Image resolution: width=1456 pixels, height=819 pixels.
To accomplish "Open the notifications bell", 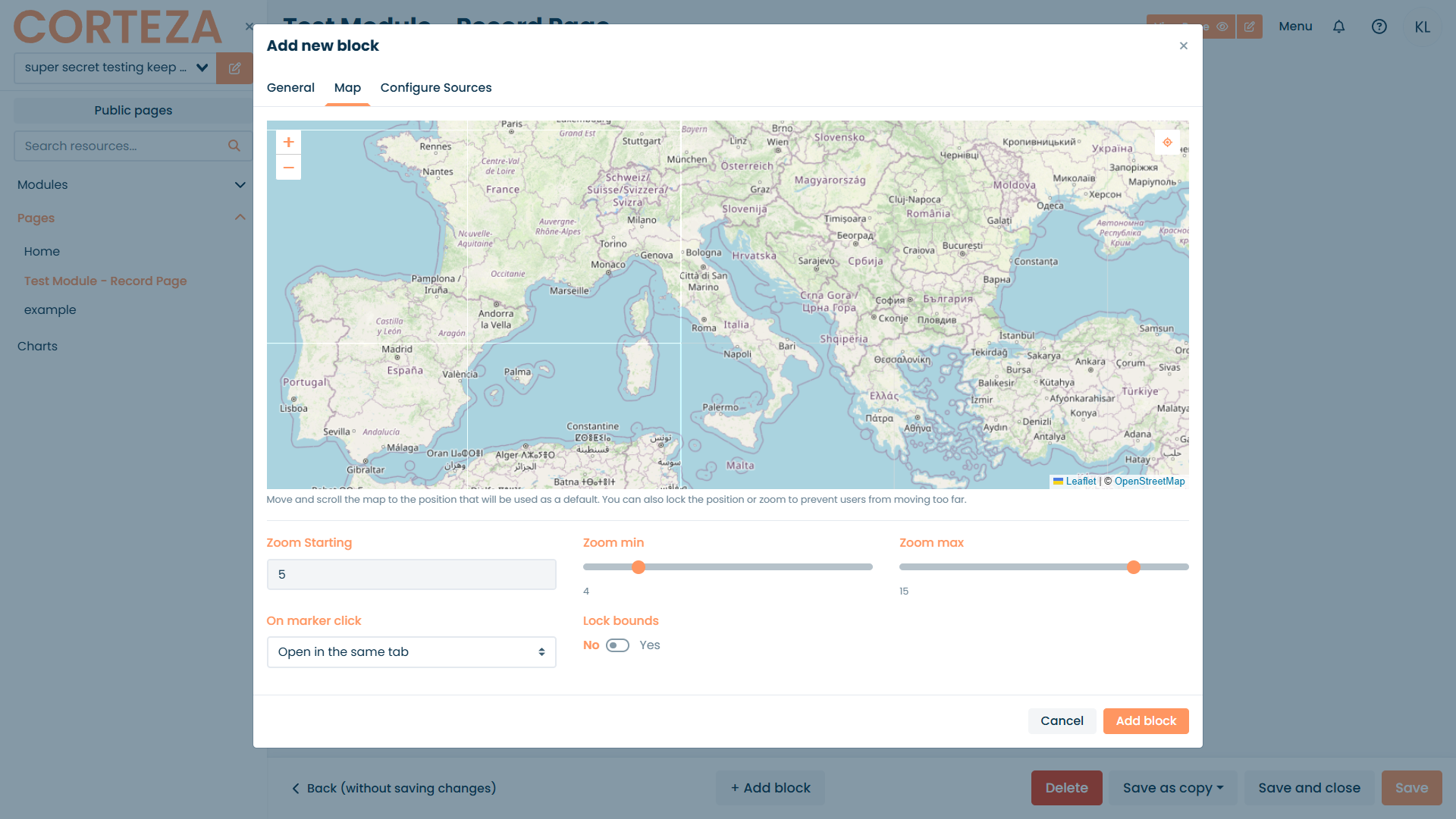I will [x=1338, y=27].
